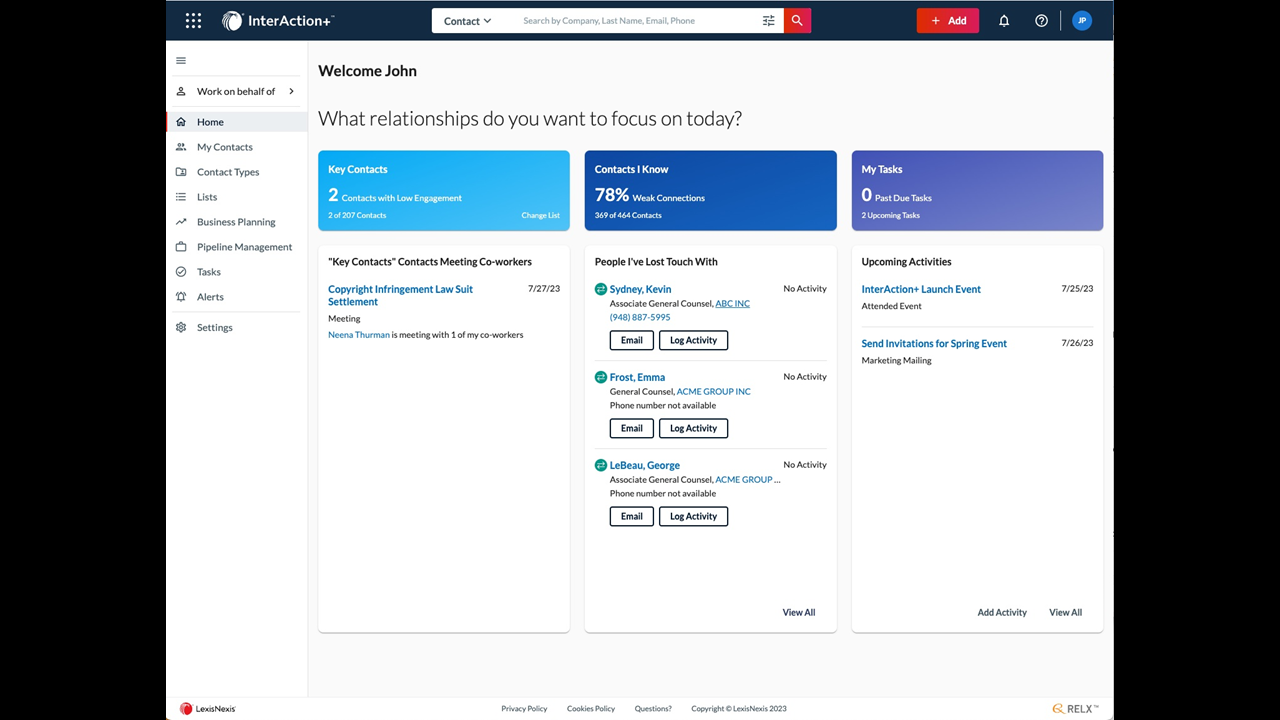Image resolution: width=1280 pixels, height=720 pixels.
Task: Open Frost, Emma contact
Action: 637,377
